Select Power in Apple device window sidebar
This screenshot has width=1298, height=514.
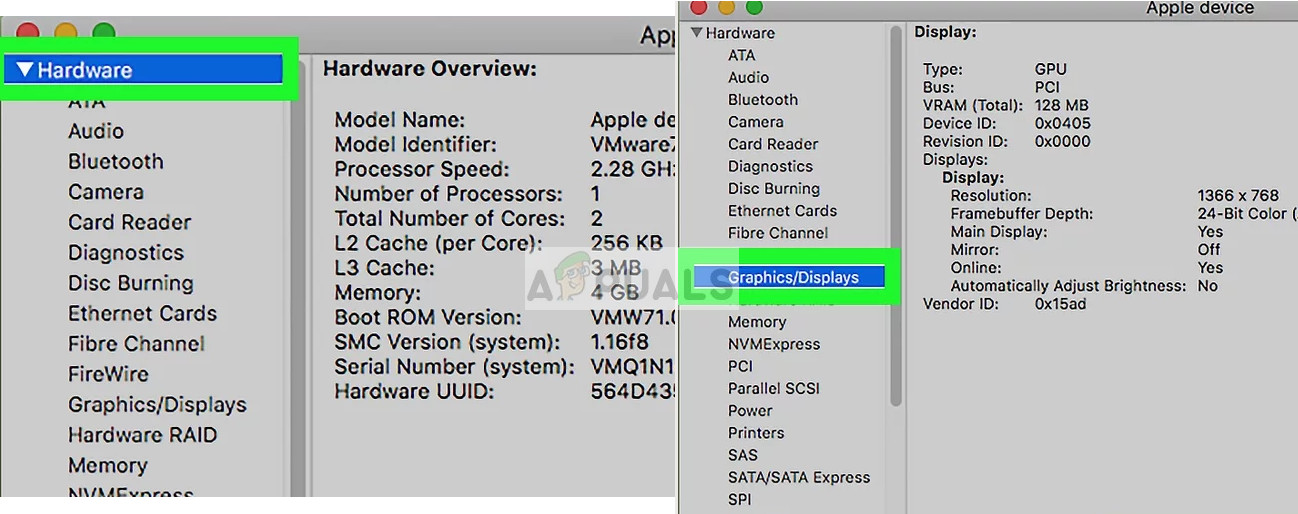click(750, 410)
